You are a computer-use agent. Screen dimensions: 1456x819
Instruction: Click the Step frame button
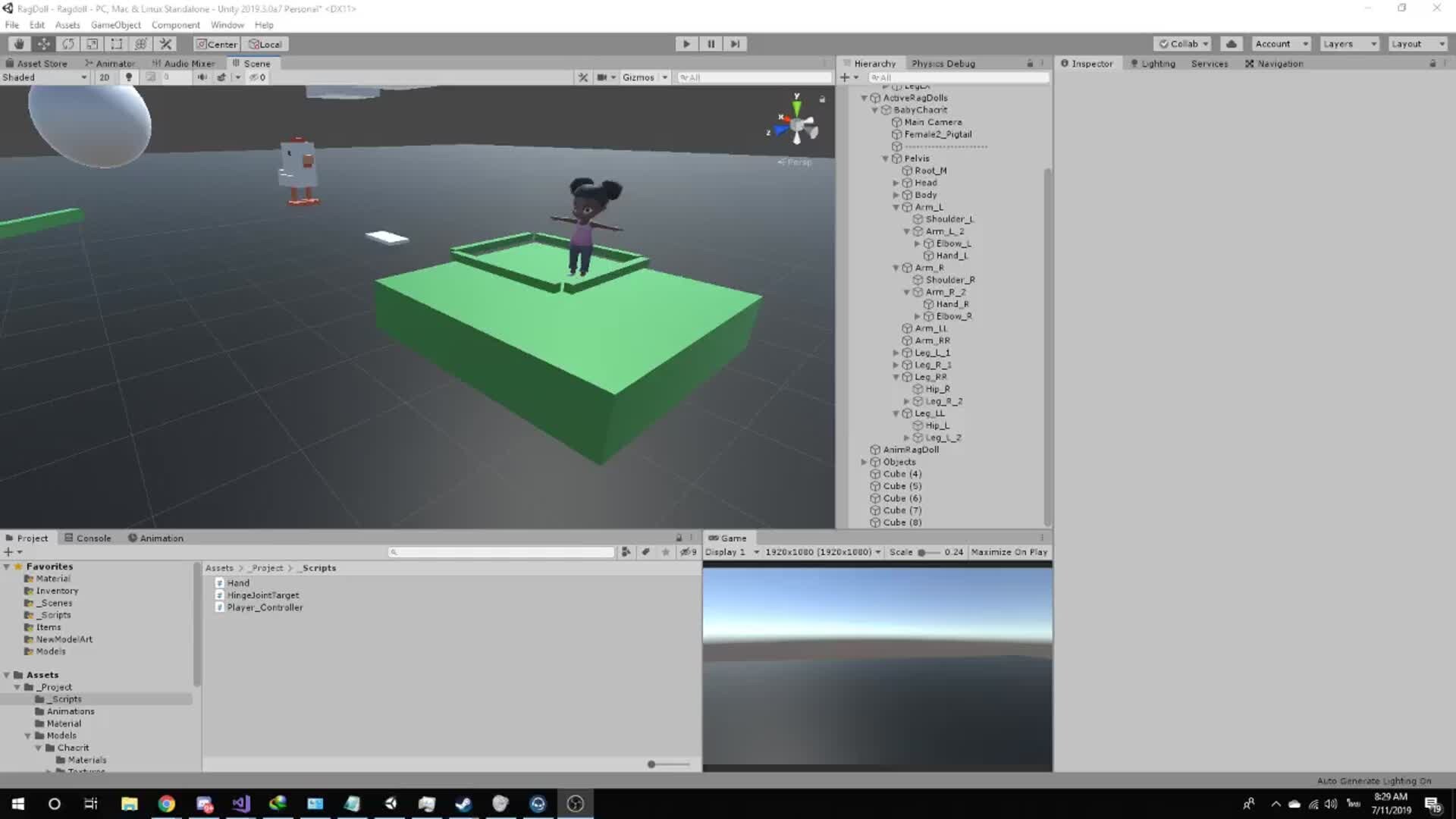coord(735,44)
